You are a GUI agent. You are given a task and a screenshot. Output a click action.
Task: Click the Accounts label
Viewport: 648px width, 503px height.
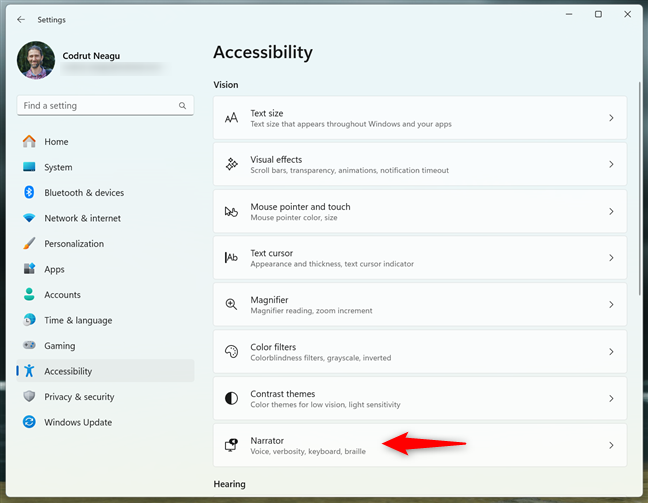62,295
